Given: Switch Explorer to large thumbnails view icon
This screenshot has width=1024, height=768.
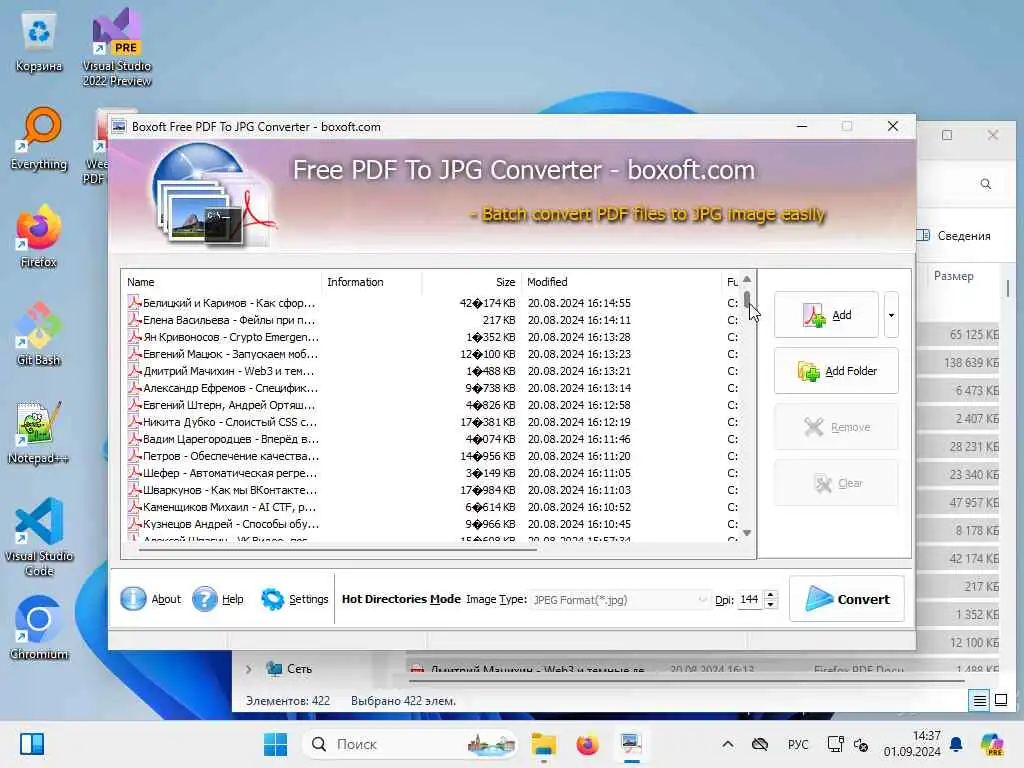Looking at the screenshot, I should pyautogui.click(x=1001, y=701).
